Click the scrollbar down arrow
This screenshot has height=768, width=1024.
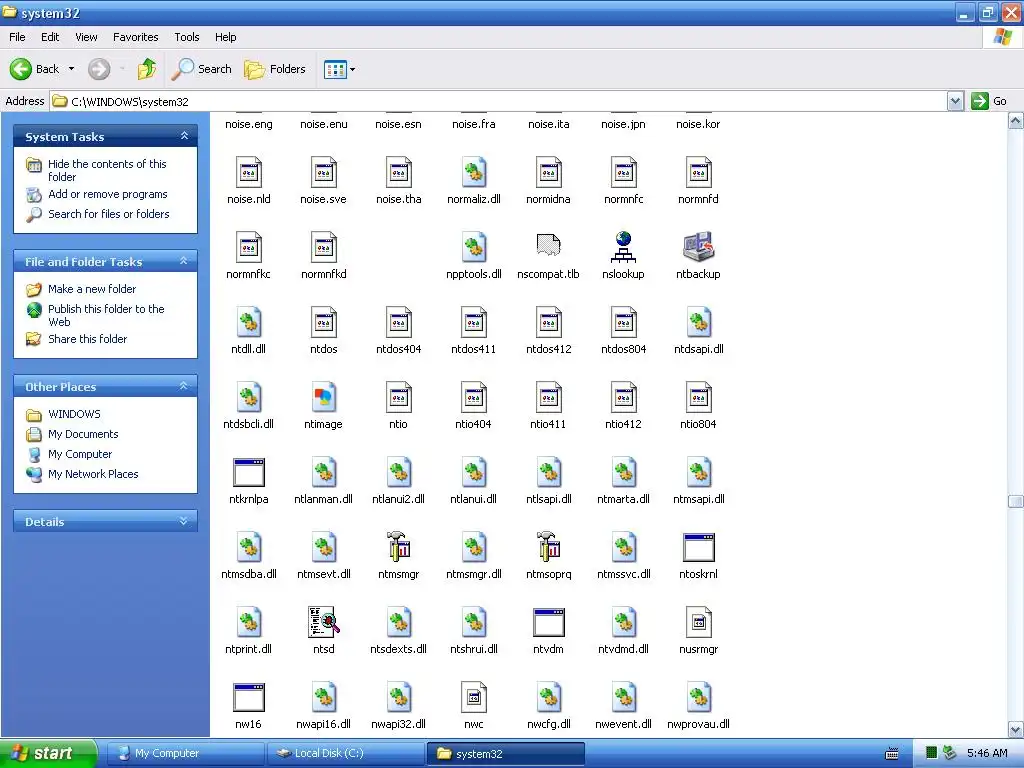click(x=1016, y=729)
